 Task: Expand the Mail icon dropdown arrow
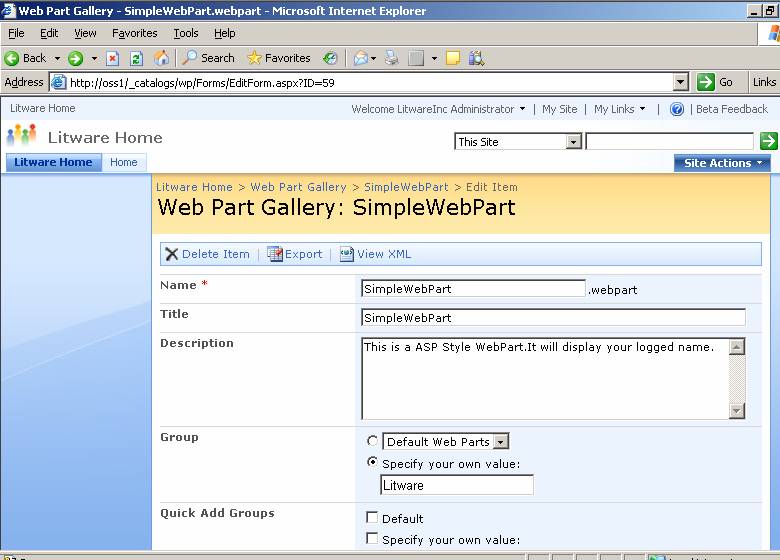point(373,59)
